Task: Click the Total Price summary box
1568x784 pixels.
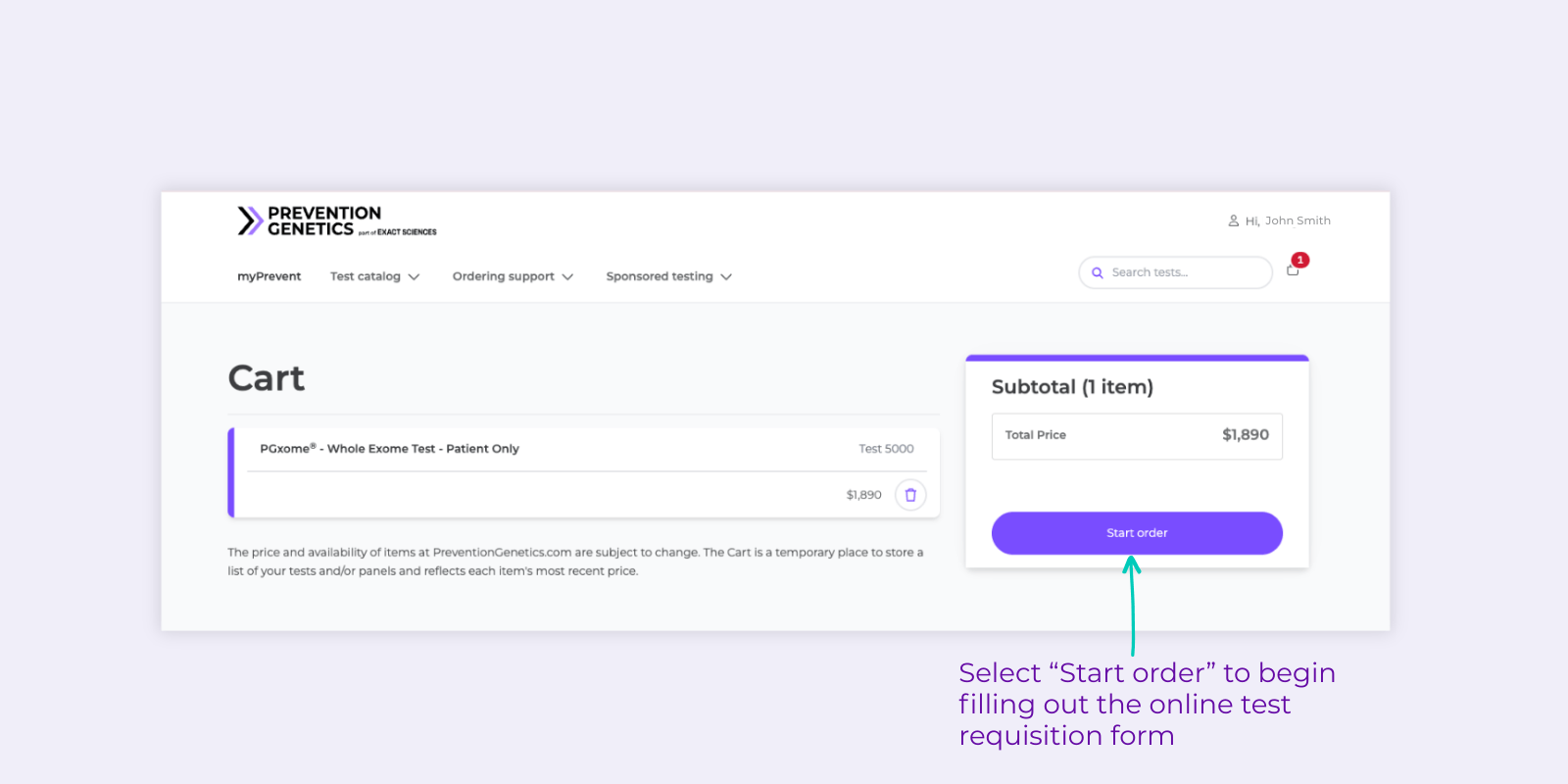Action: pos(1137,436)
